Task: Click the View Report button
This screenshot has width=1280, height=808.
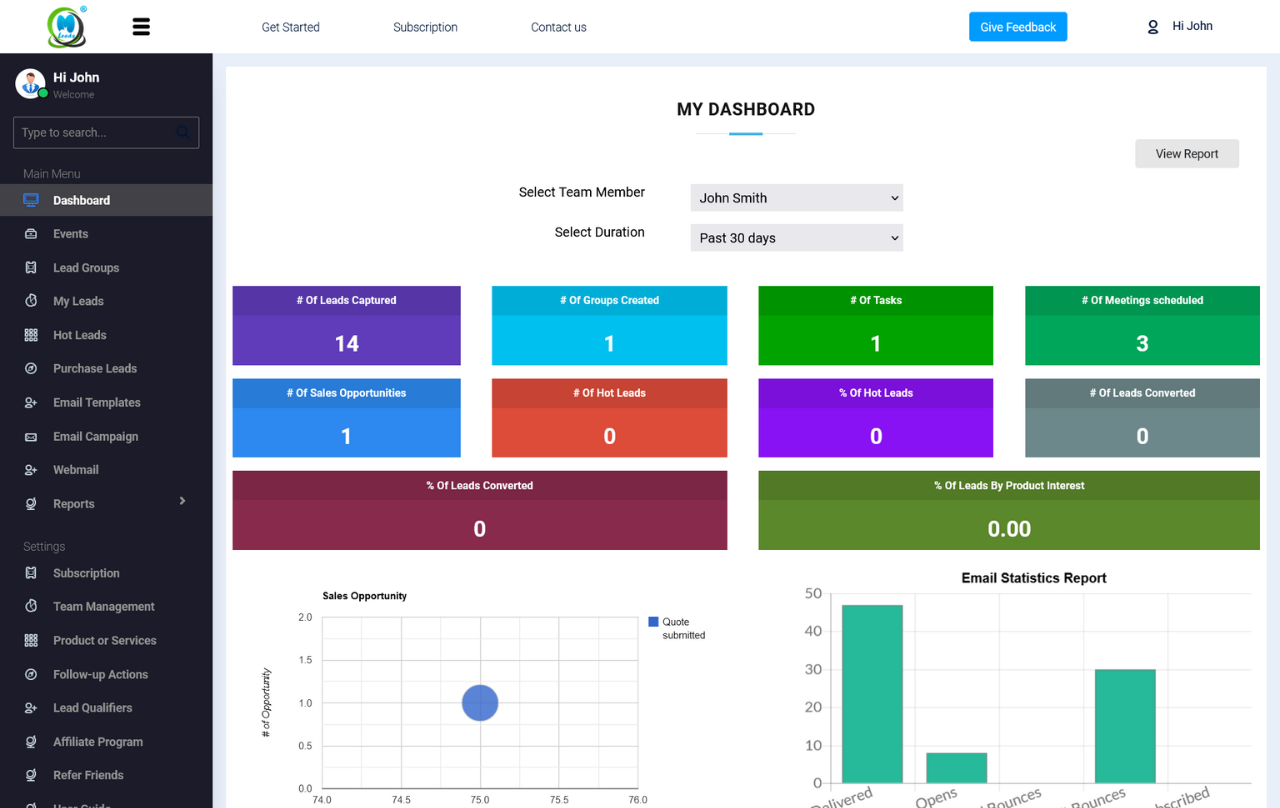Action: 1186,154
